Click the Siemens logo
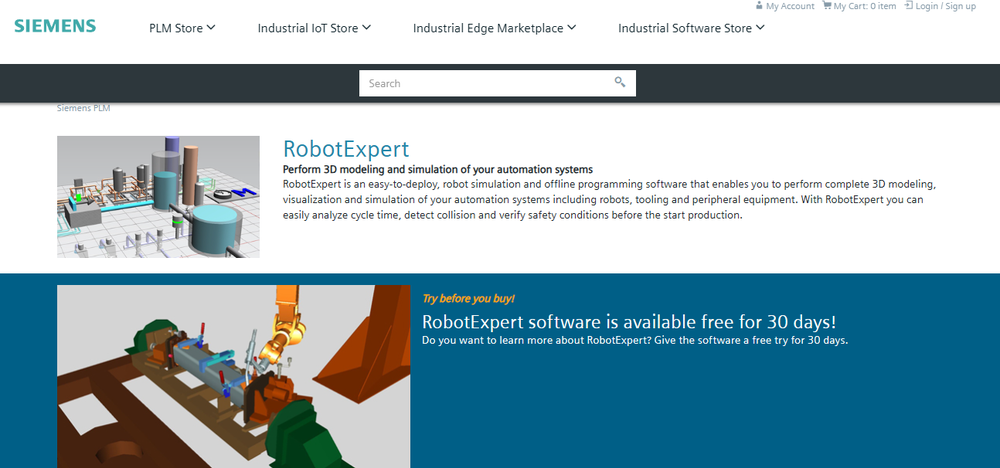The image size is (1000, 468). (x=55, y=26)
